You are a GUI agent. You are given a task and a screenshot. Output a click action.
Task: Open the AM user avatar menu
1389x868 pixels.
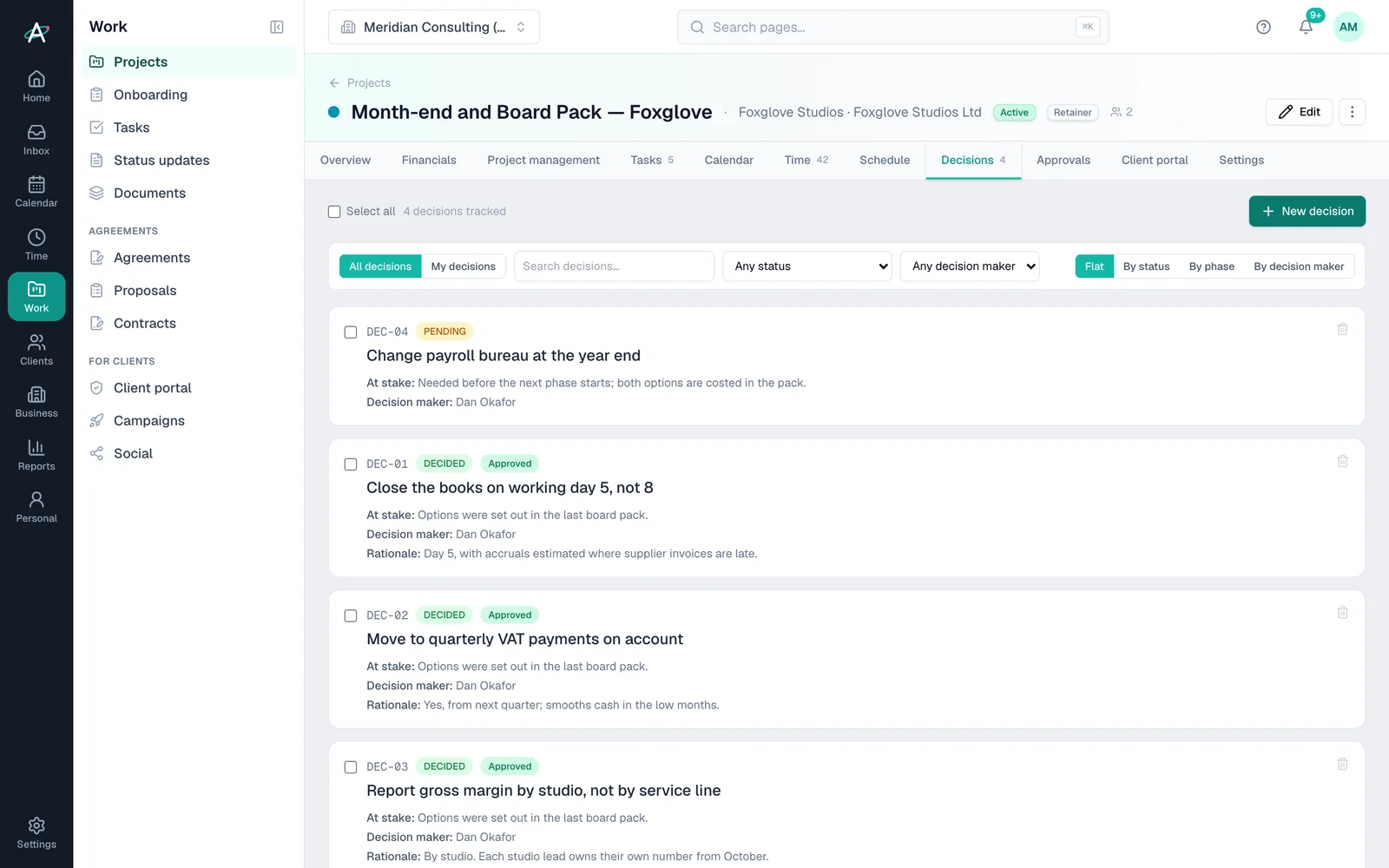click(x=1348, y=27)
